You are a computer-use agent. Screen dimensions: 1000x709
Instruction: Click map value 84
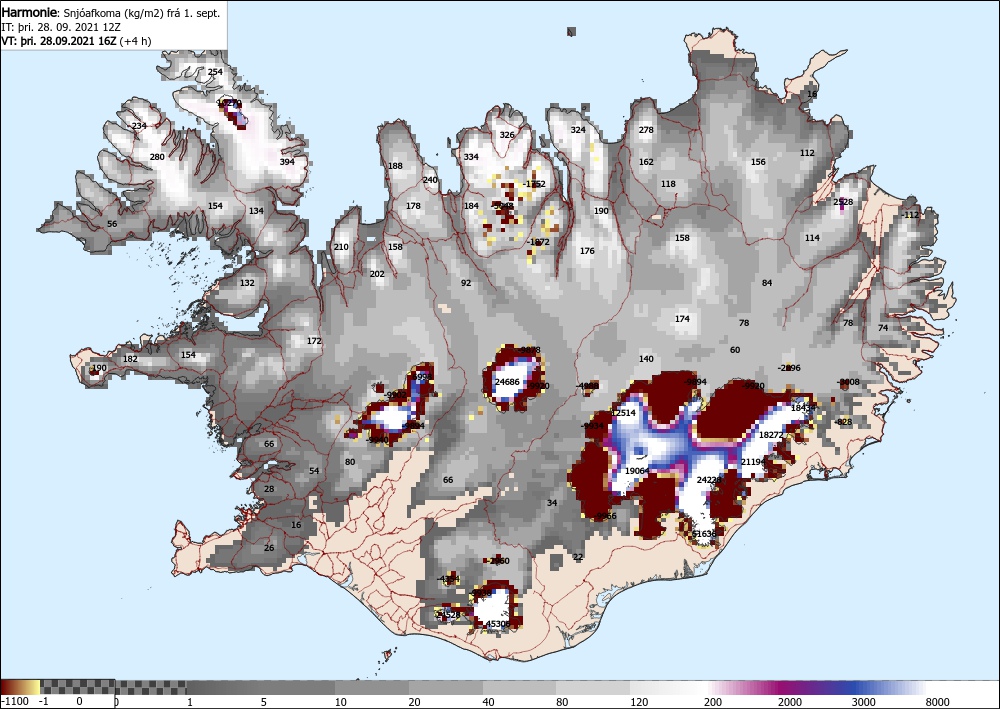[x=767, y=283]
